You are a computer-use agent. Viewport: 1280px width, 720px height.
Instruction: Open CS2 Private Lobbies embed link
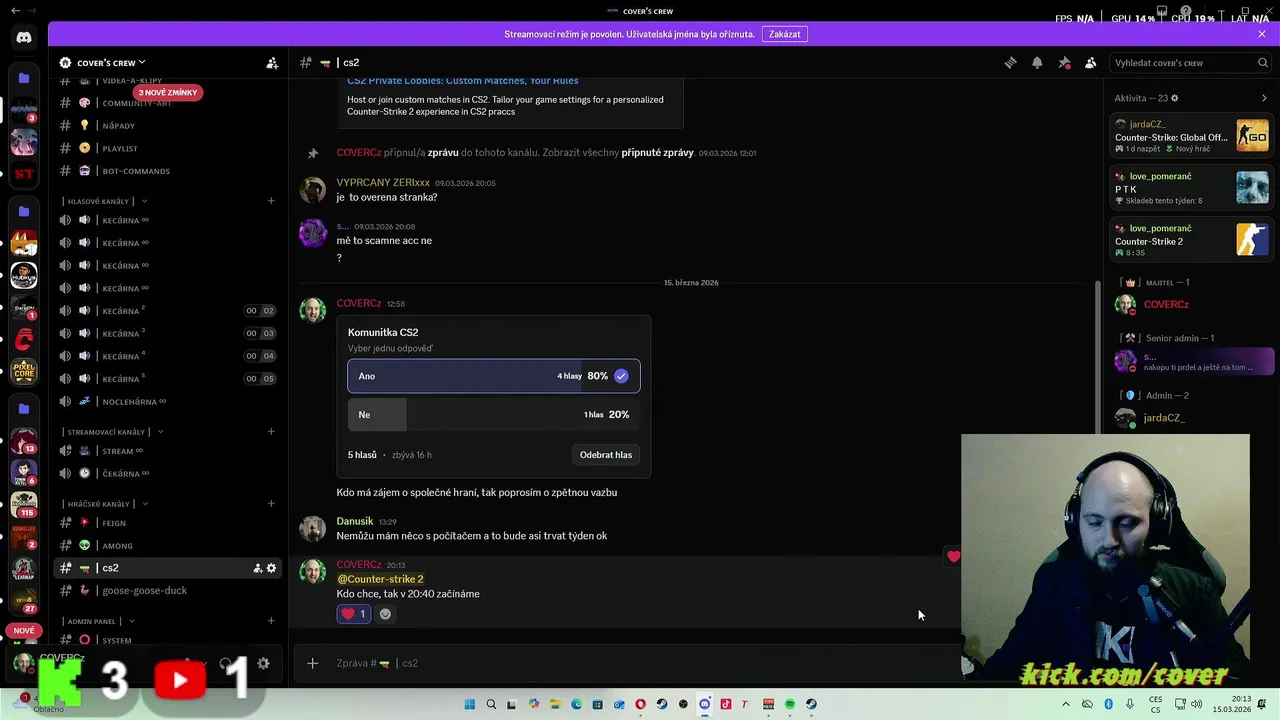coord(463,81)
